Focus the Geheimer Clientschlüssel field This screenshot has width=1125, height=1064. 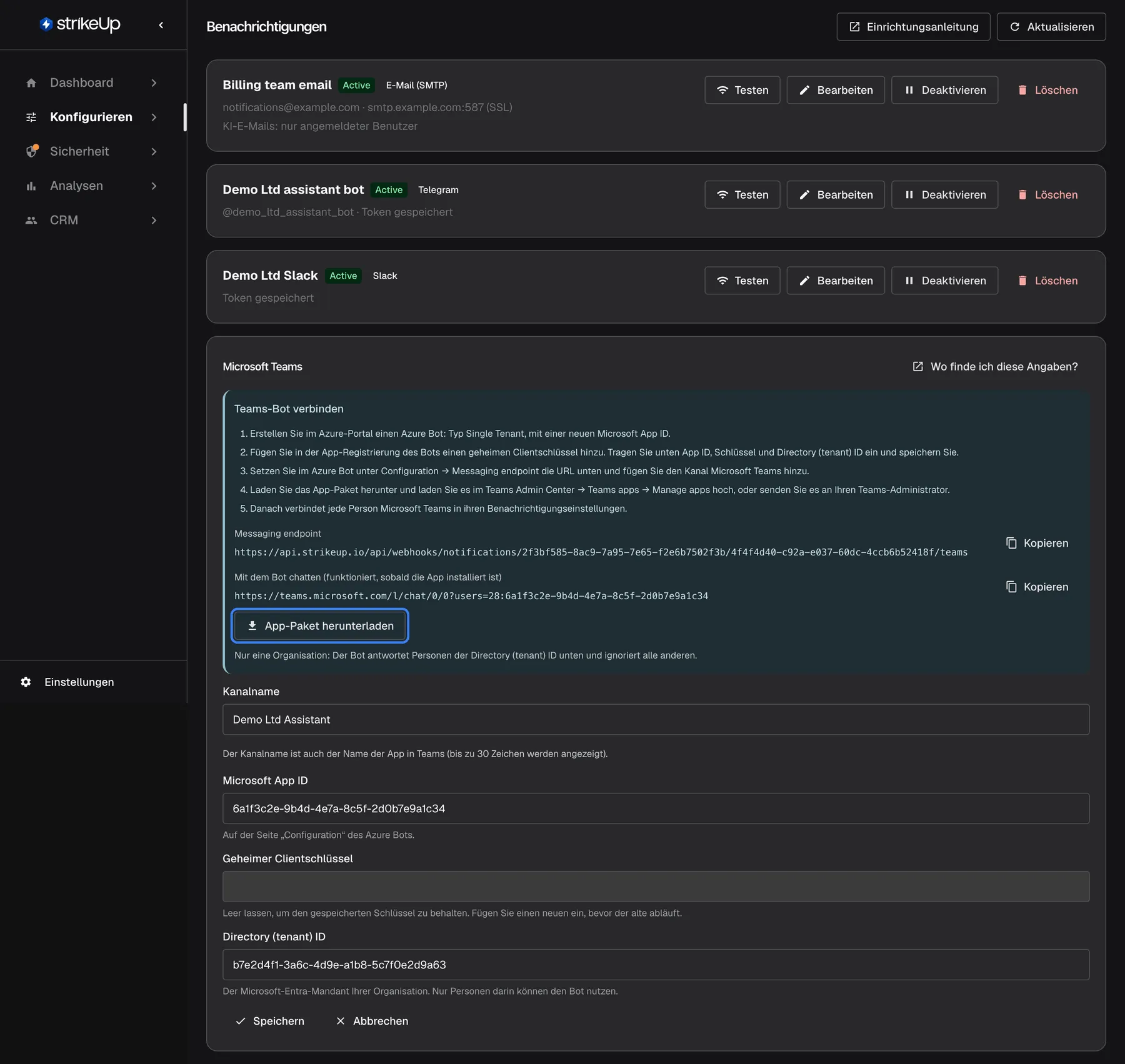[656, 887]
